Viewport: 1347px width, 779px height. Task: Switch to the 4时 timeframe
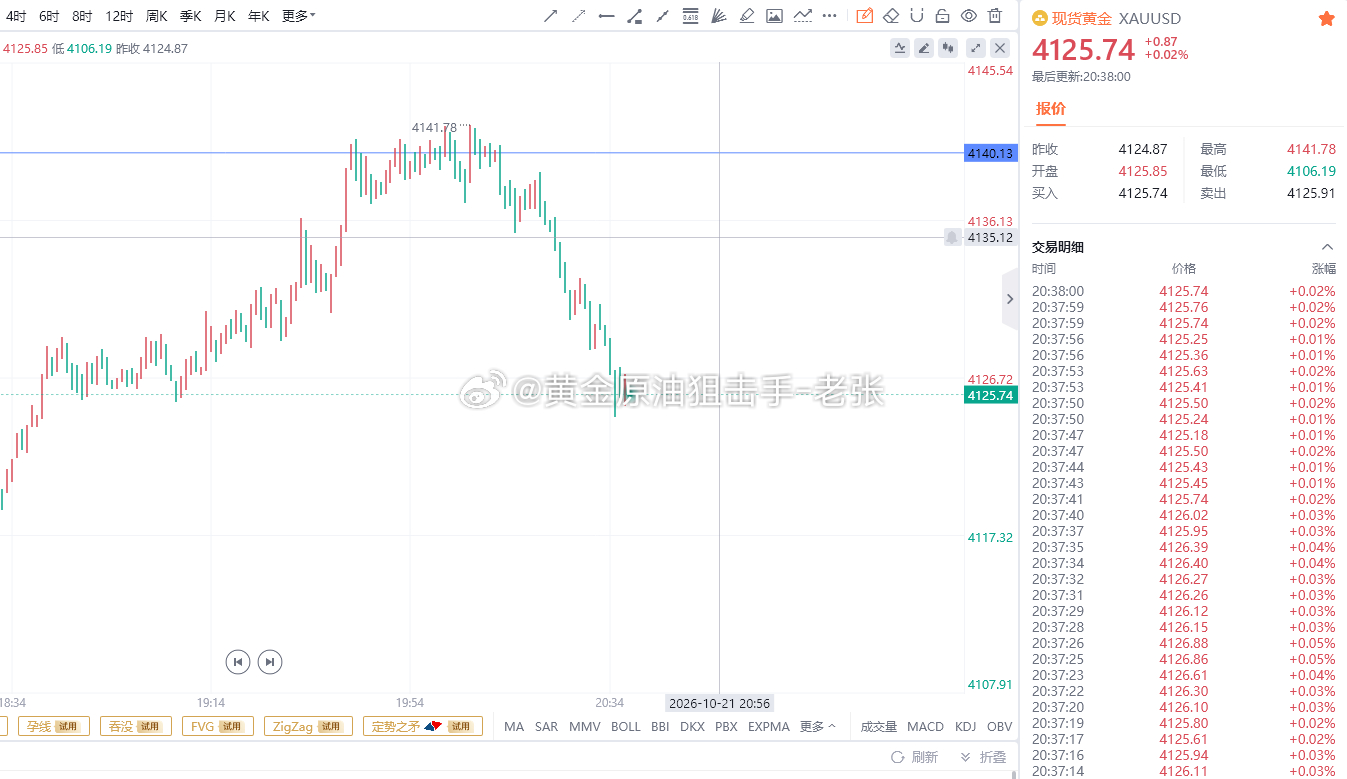pos(16,16)
